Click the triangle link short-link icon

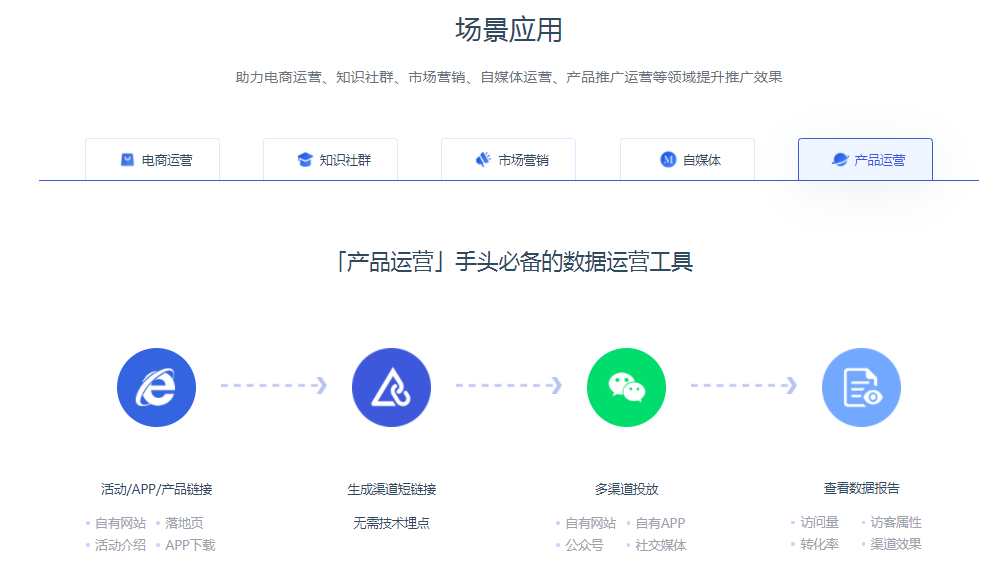point(392,387)
